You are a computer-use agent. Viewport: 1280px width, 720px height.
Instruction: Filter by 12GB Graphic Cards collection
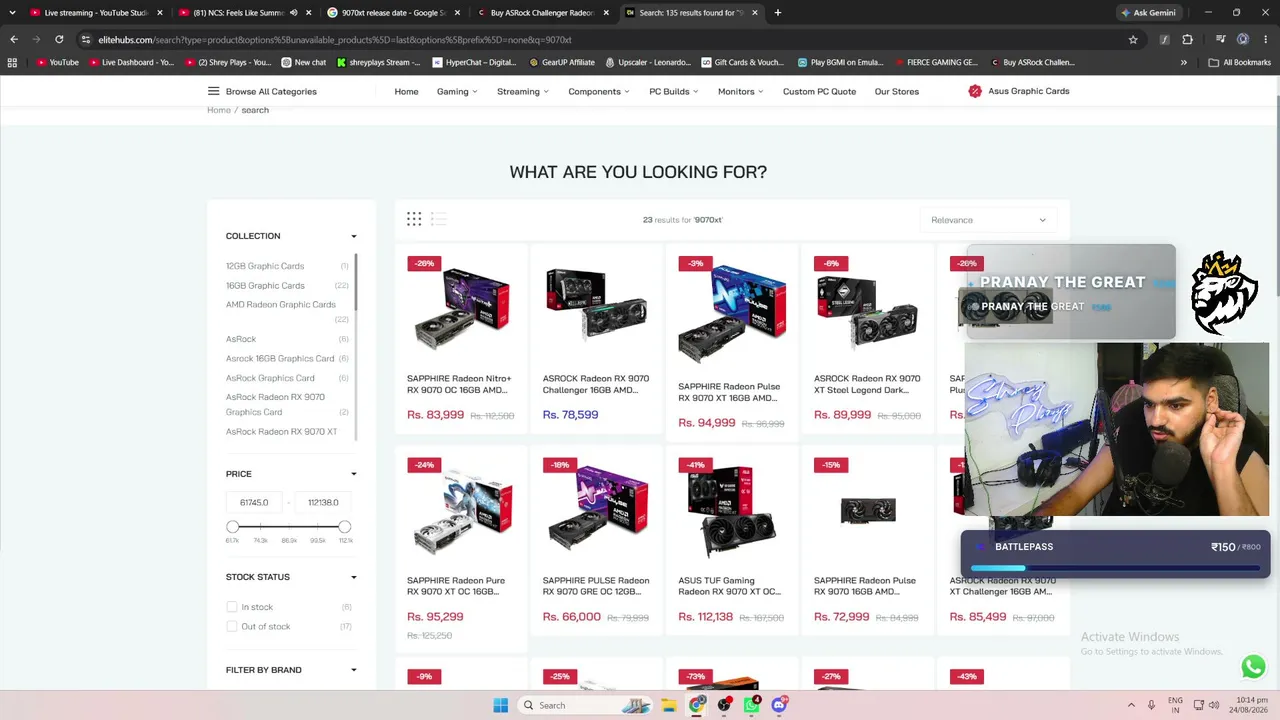pyautogui.click(x=265, y=266)
